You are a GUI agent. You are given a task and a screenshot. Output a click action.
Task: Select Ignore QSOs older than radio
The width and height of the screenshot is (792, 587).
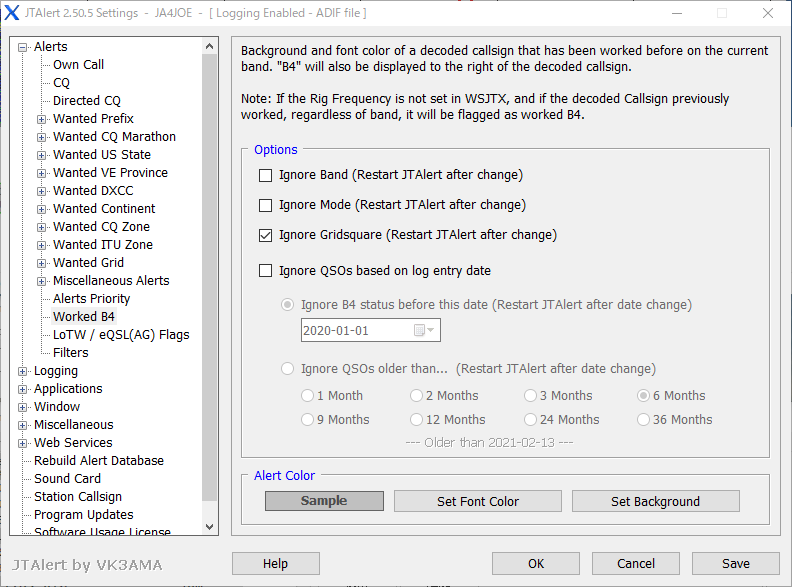point(287,369)
